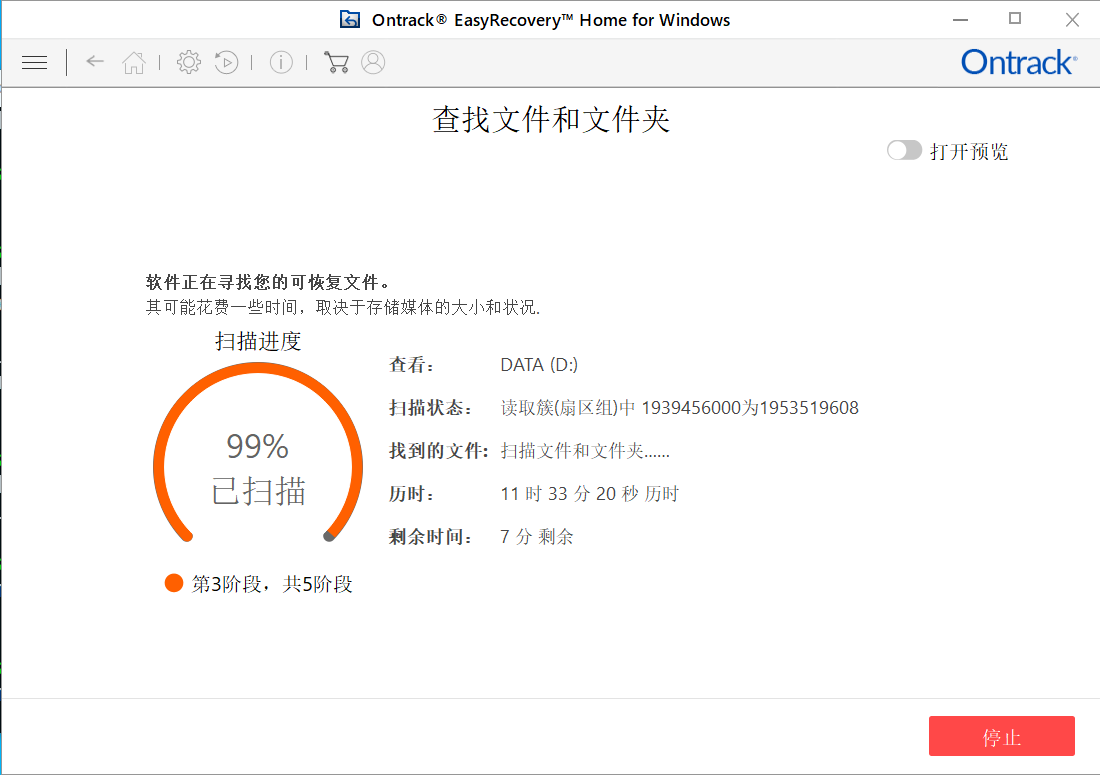The height and width of the screenshot is (775, 1100).
Task: Click the 找到的文件 field label
Action: point(438,451)
